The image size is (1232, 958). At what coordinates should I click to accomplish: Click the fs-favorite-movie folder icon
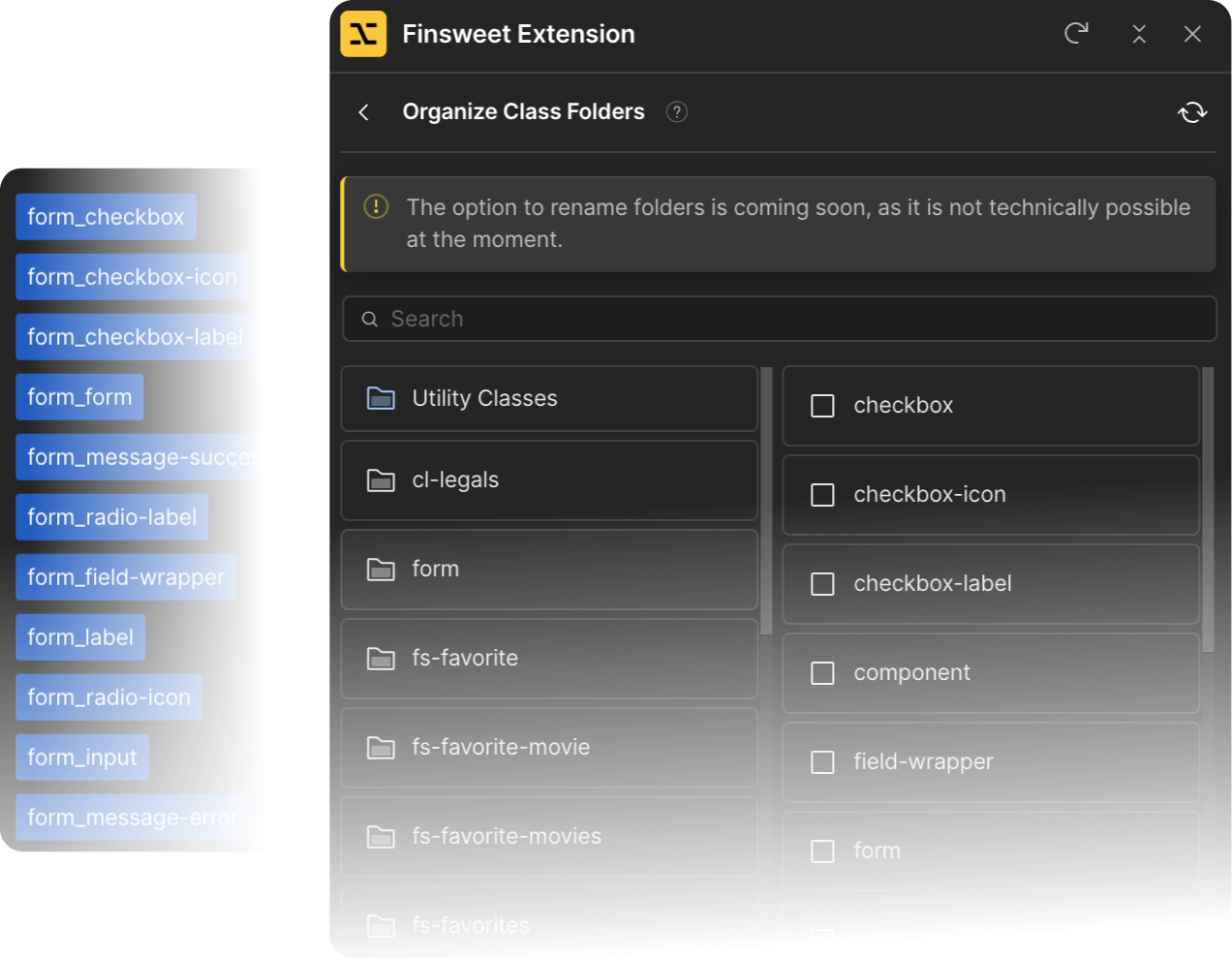381,748
